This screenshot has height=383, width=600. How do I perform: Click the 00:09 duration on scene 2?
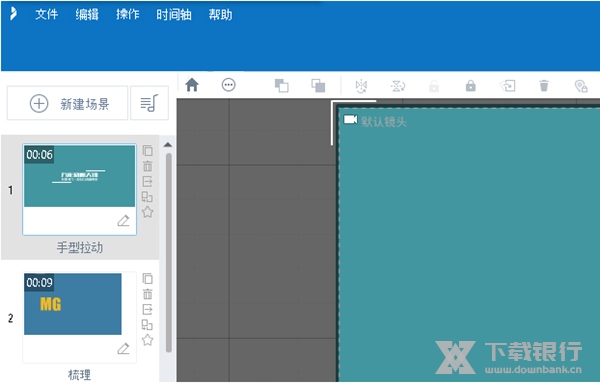[x=39, y=282]
